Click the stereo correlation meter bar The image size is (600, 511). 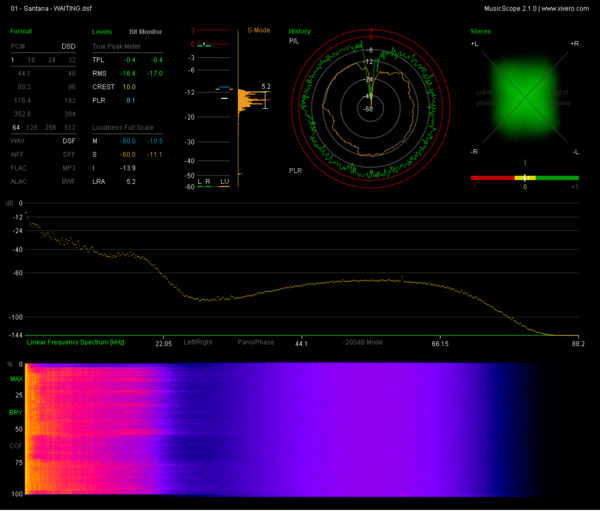coord(525,178)
